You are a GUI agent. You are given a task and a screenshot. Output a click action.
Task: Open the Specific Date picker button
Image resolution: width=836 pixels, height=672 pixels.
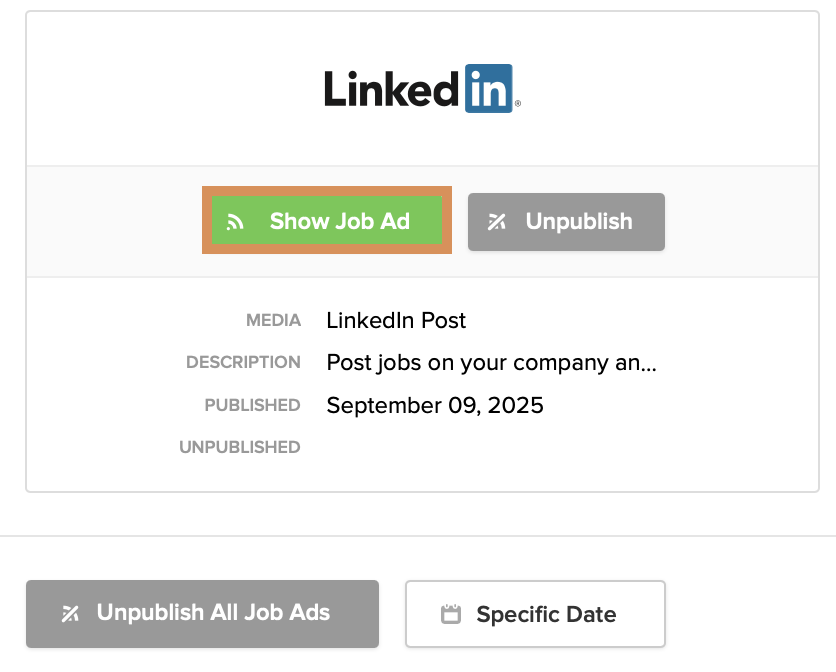click(535, 614)
